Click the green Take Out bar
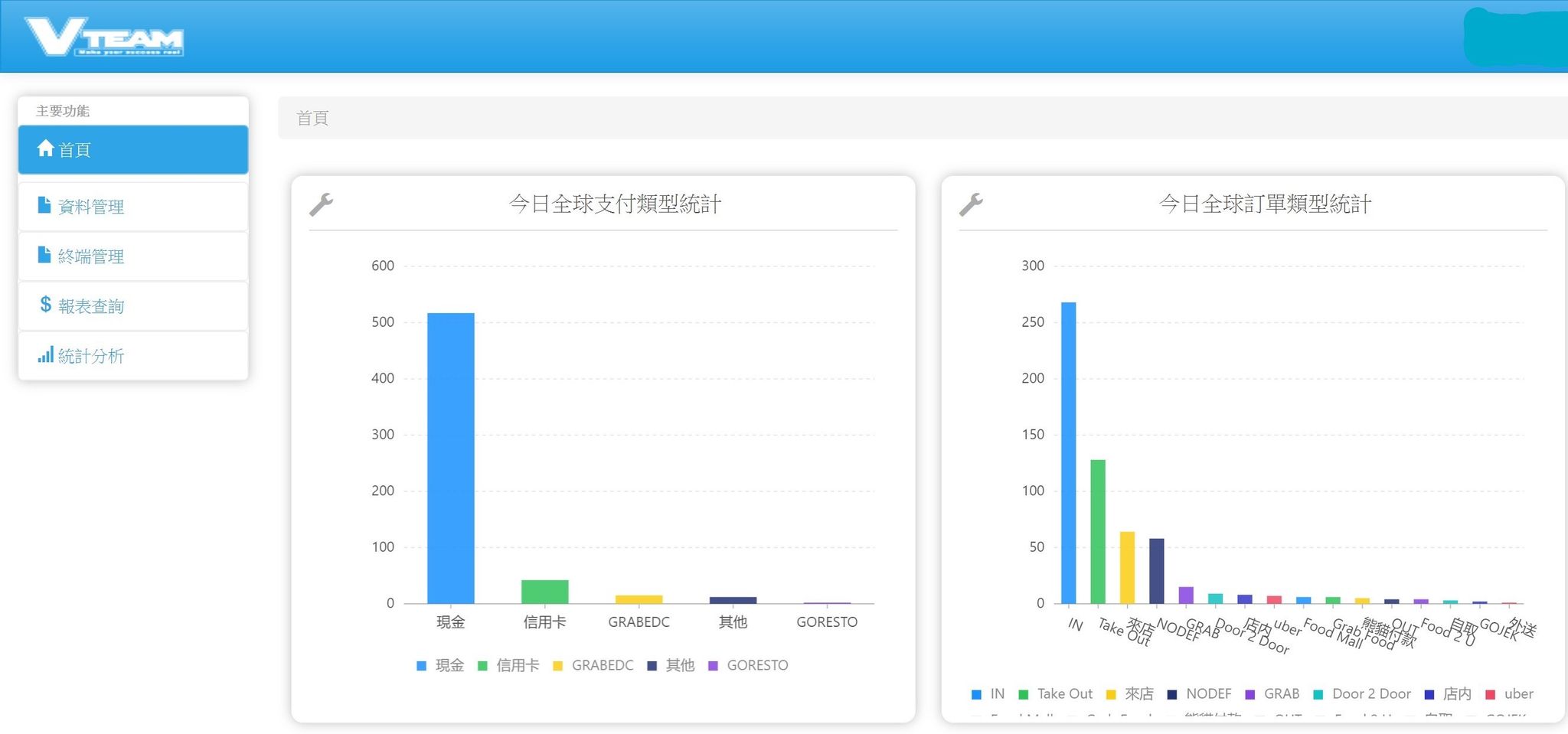1568x734 pixels. pyautogui.click(x=1097, y=531)
